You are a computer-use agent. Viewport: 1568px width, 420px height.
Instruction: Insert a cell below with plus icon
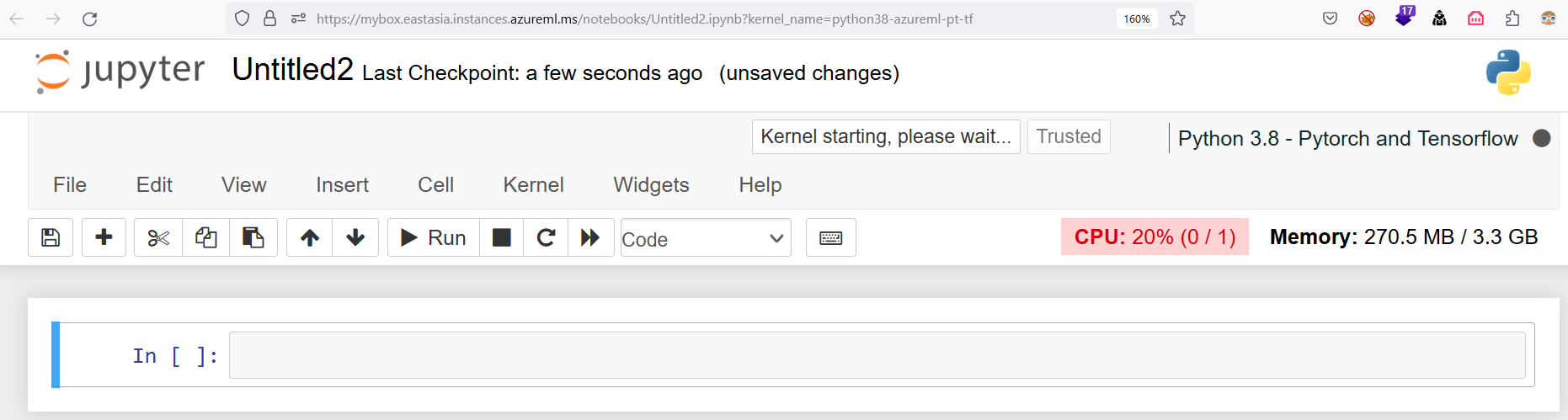104,237
